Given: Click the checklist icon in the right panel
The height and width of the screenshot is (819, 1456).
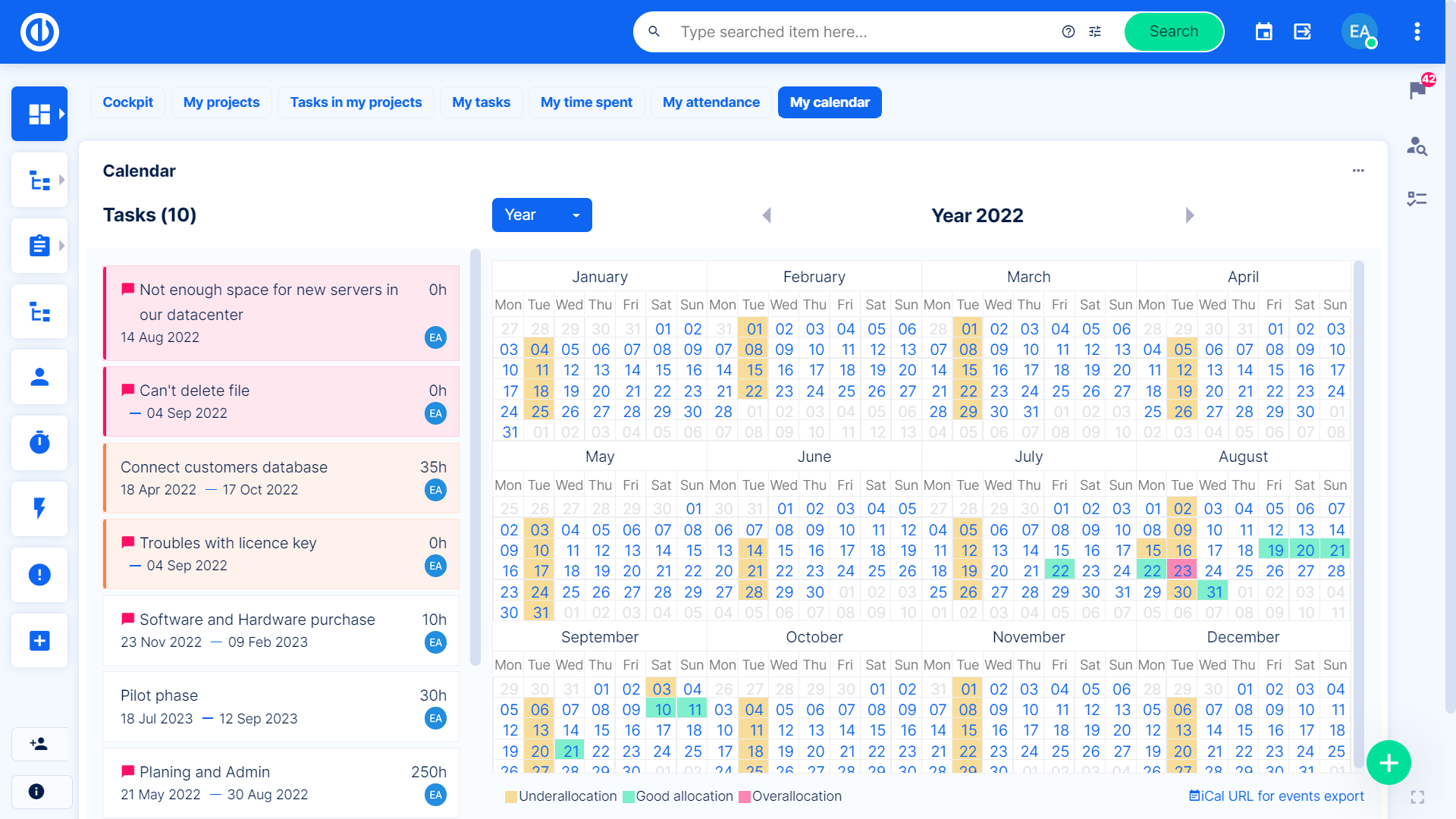Looking at the screenshot, I should coord(1417,199).
